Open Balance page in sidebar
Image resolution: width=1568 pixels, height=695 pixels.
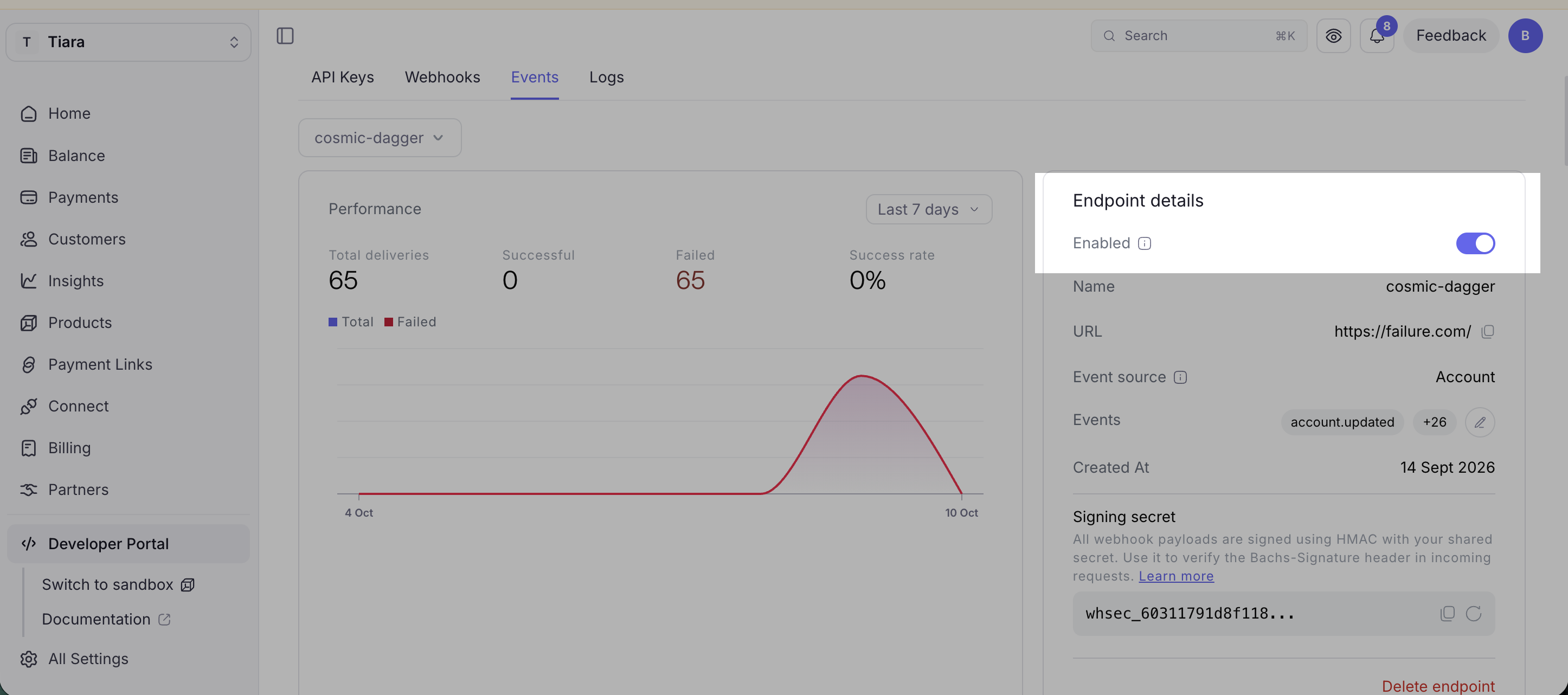tap(129, 156)
